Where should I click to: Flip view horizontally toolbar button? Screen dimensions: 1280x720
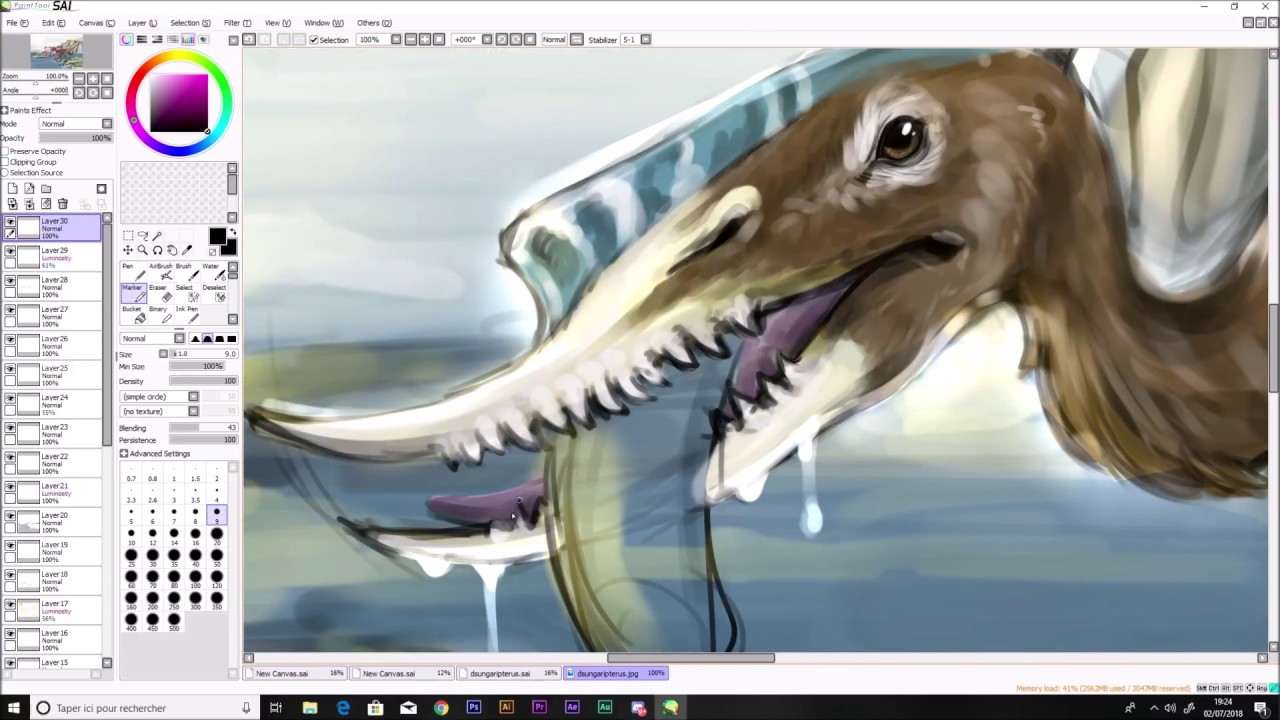pos(576,39)
